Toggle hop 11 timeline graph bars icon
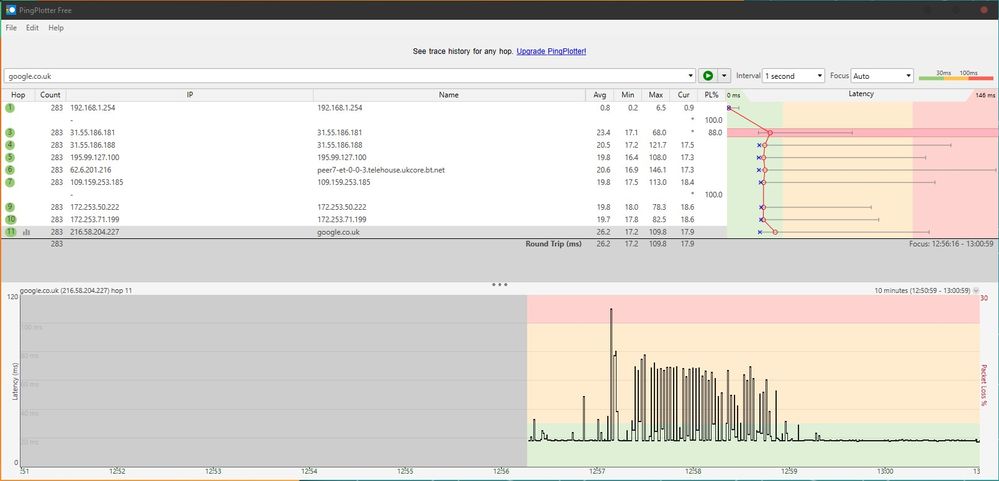 27,233
